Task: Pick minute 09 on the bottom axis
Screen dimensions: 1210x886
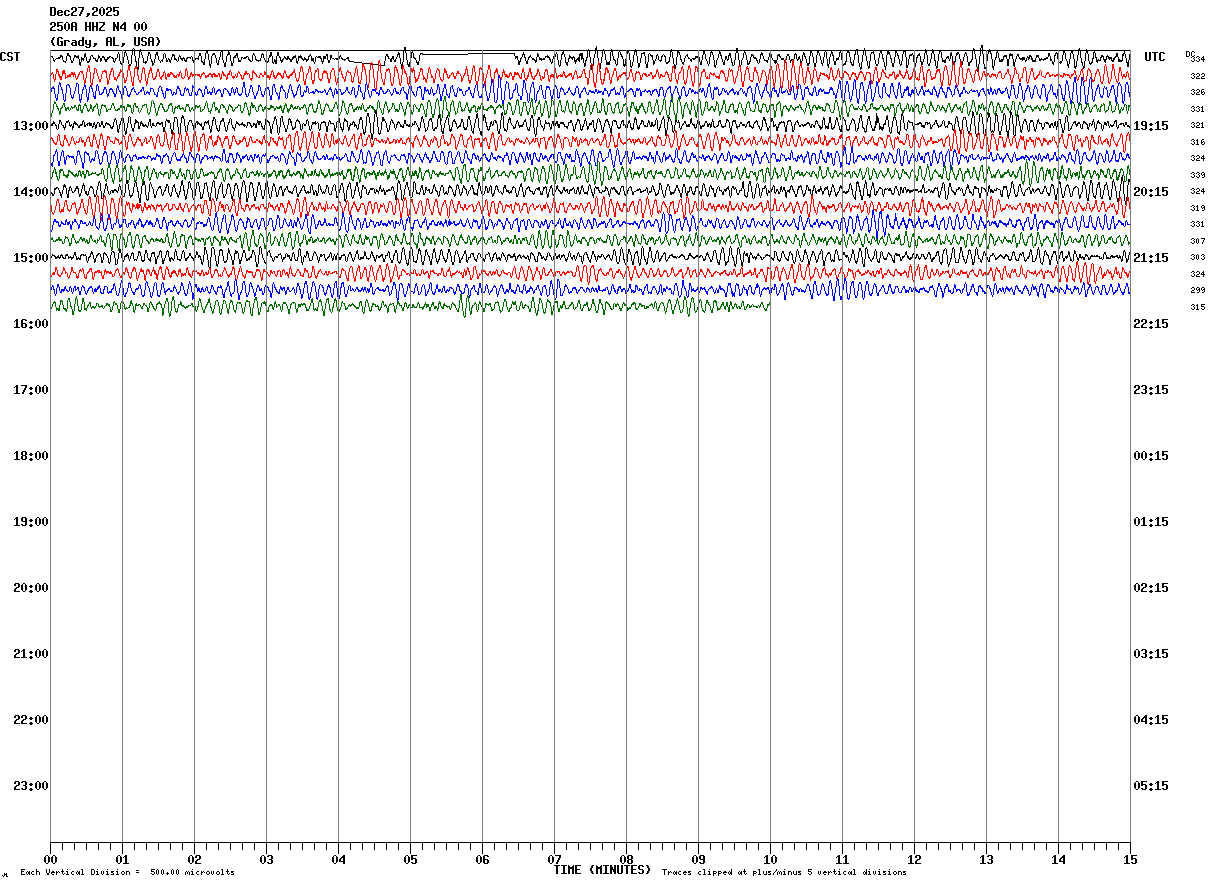Action: (x=698, y=860)
